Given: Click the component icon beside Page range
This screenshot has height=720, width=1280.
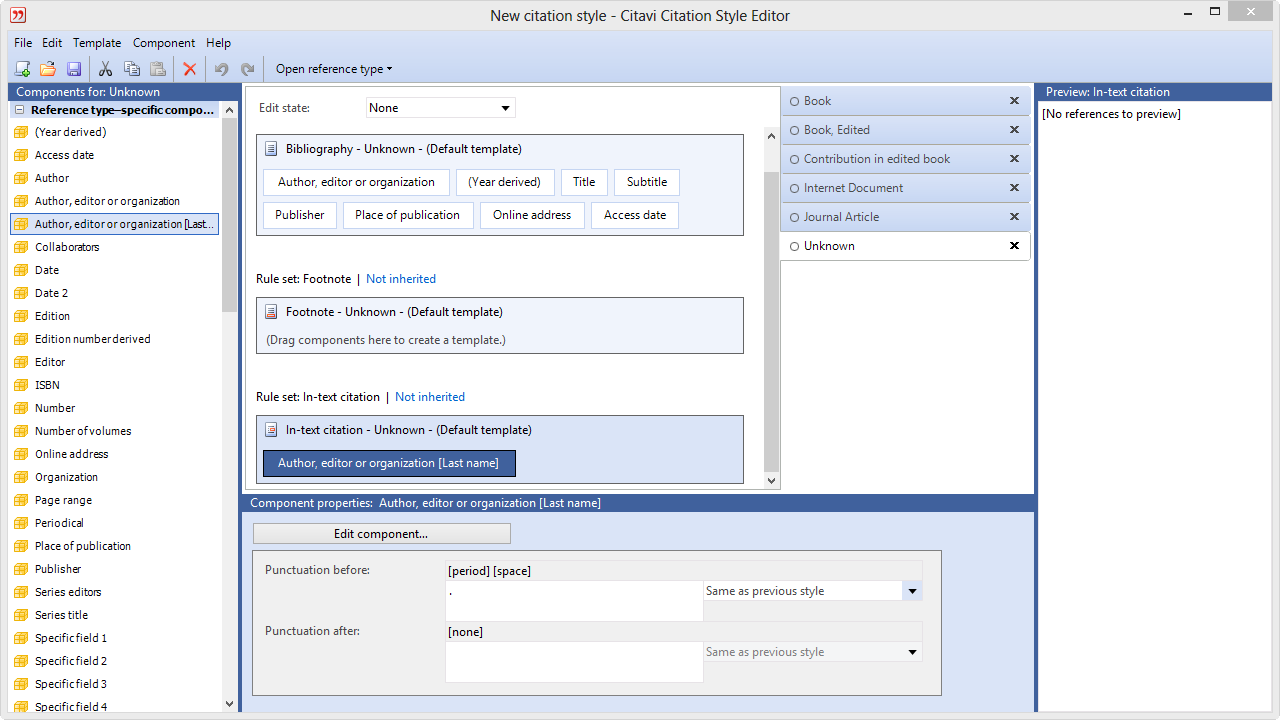Looking at the screenshot, I should pyautogui.click(x=20, y=500).
